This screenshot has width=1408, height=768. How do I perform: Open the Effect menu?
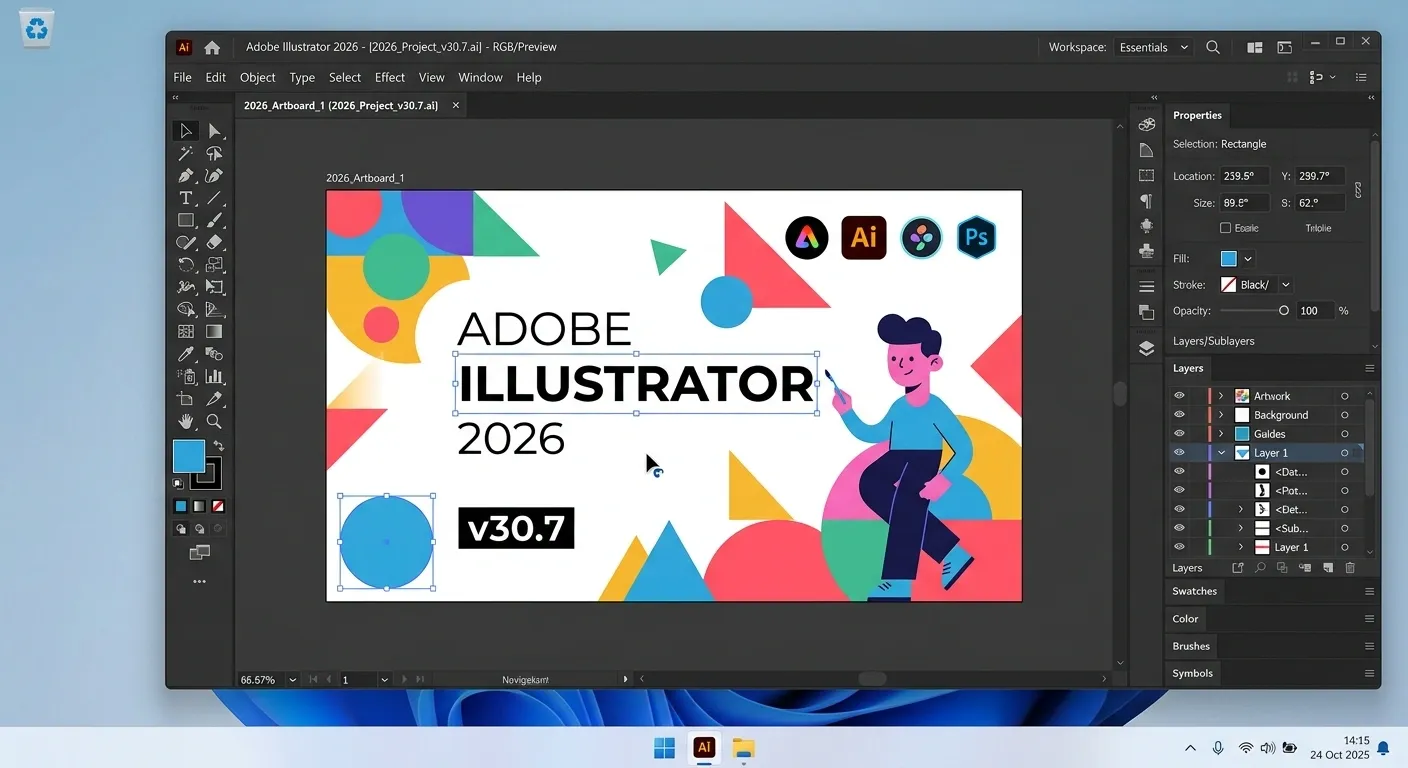[390, 77]
